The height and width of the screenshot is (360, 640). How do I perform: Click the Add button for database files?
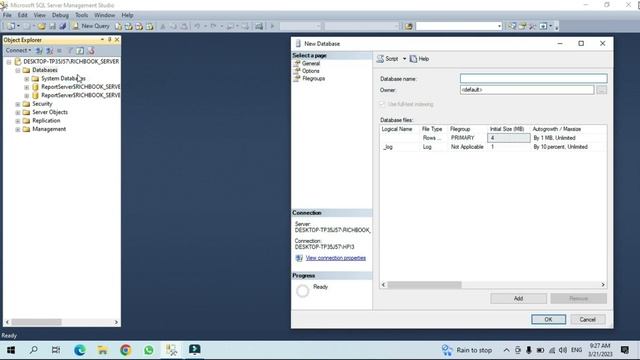click(518, 298)
